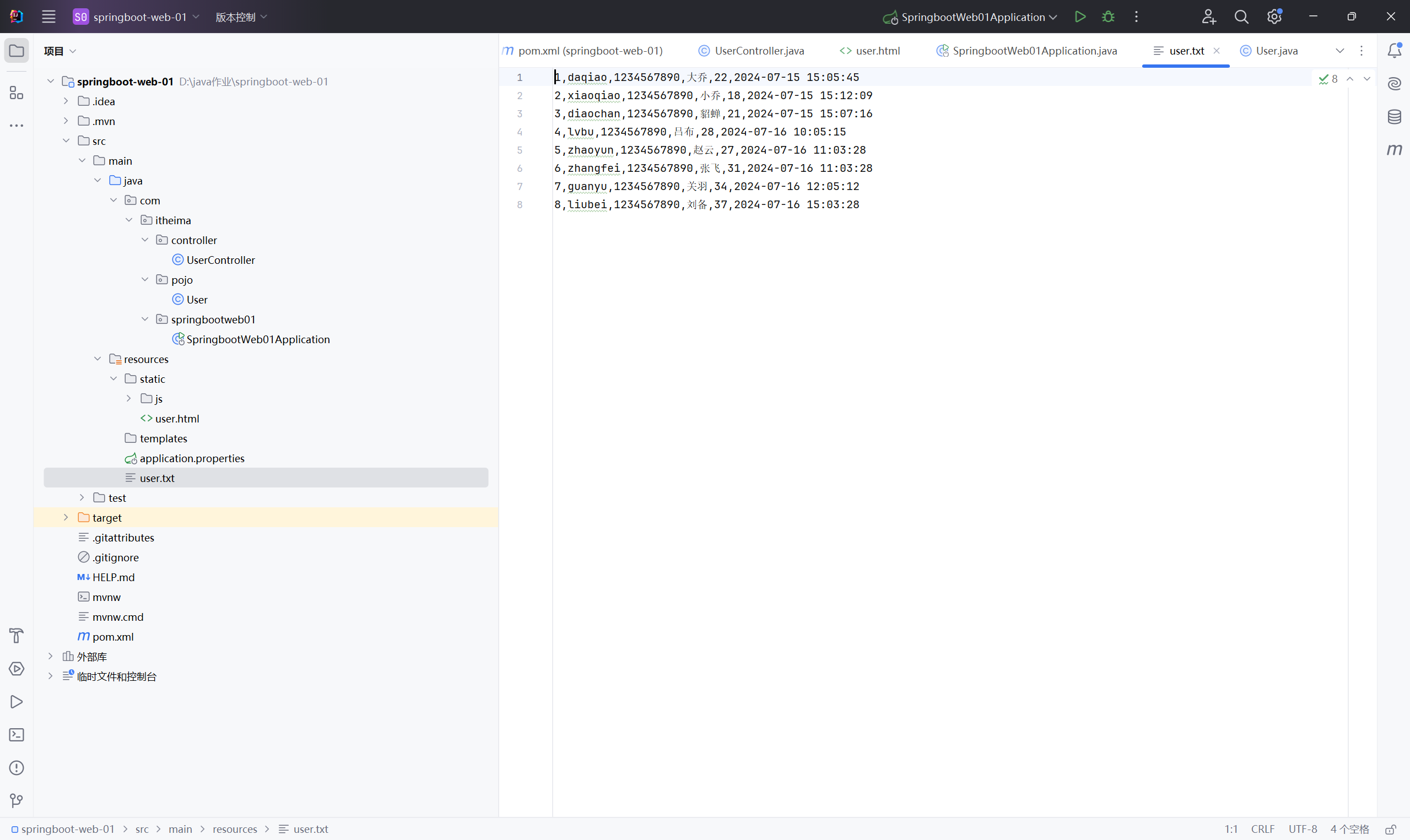This screenshot has width=1410, height=840.
Task: Open application.properties in project tree
Action: click(x=191, y=458)
